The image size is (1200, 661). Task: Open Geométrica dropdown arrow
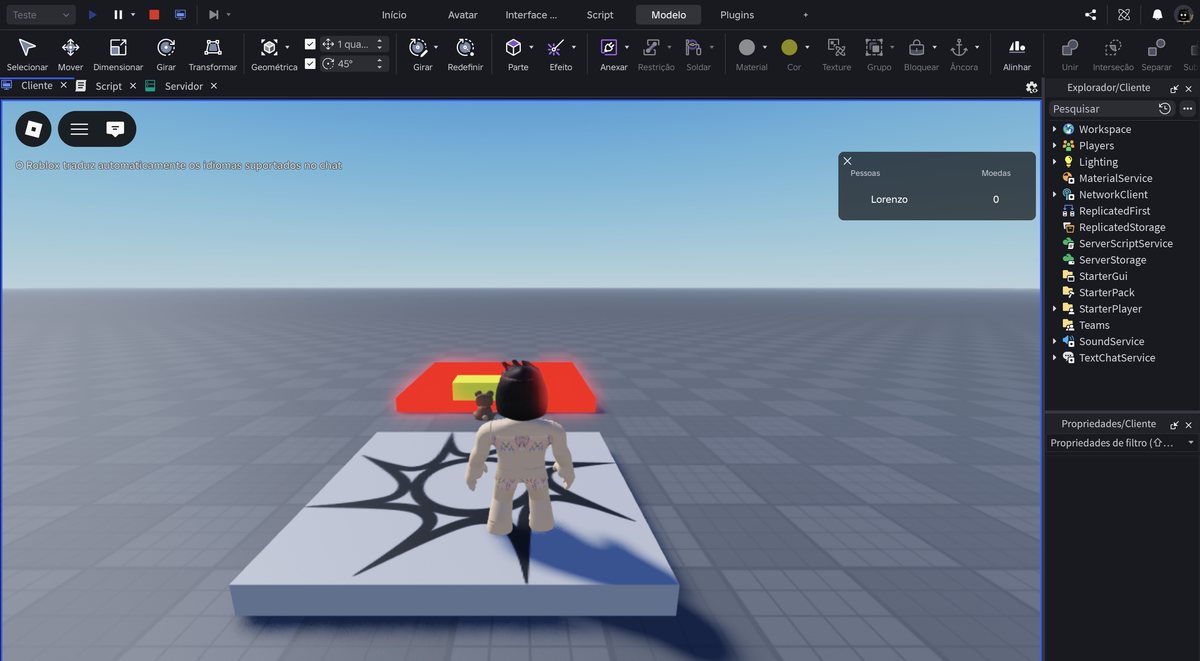pyautogui.click(x=287, y=47)
